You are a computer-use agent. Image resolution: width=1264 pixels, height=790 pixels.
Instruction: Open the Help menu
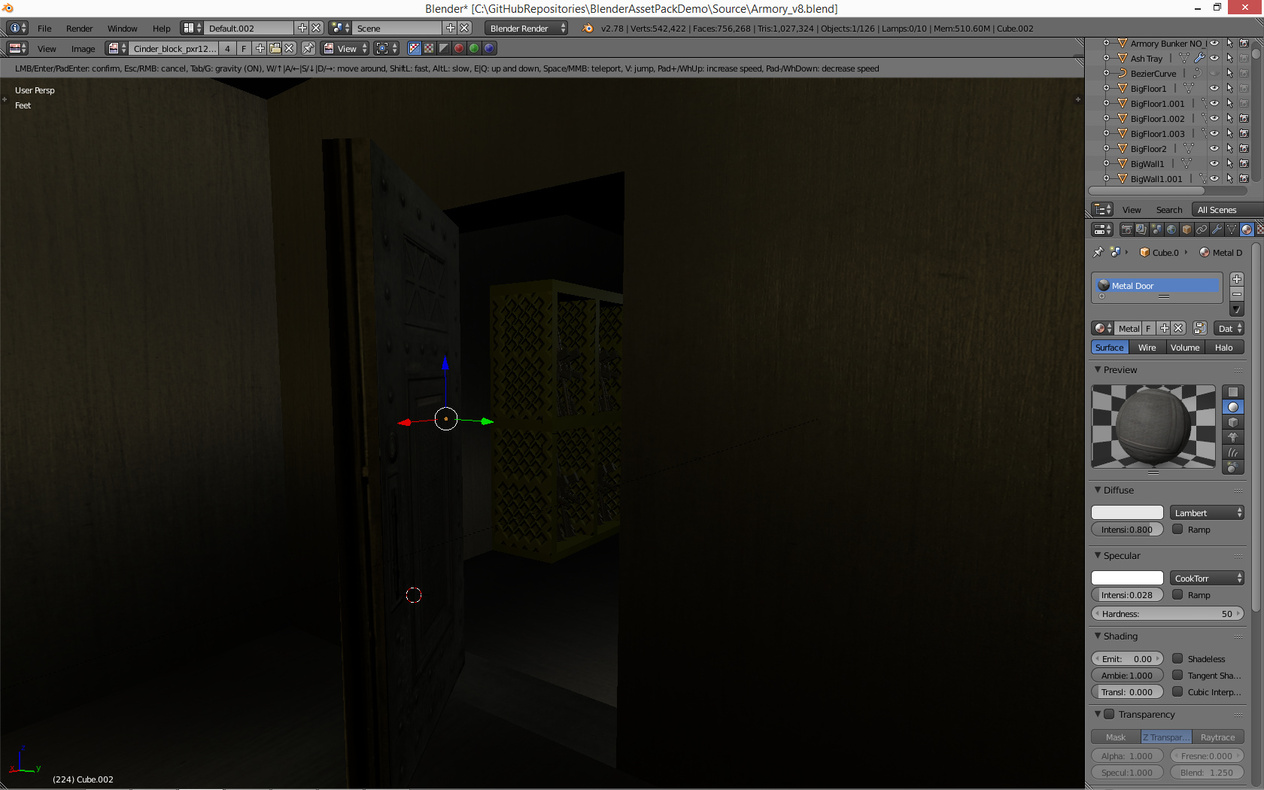click(x=161, y=28)
